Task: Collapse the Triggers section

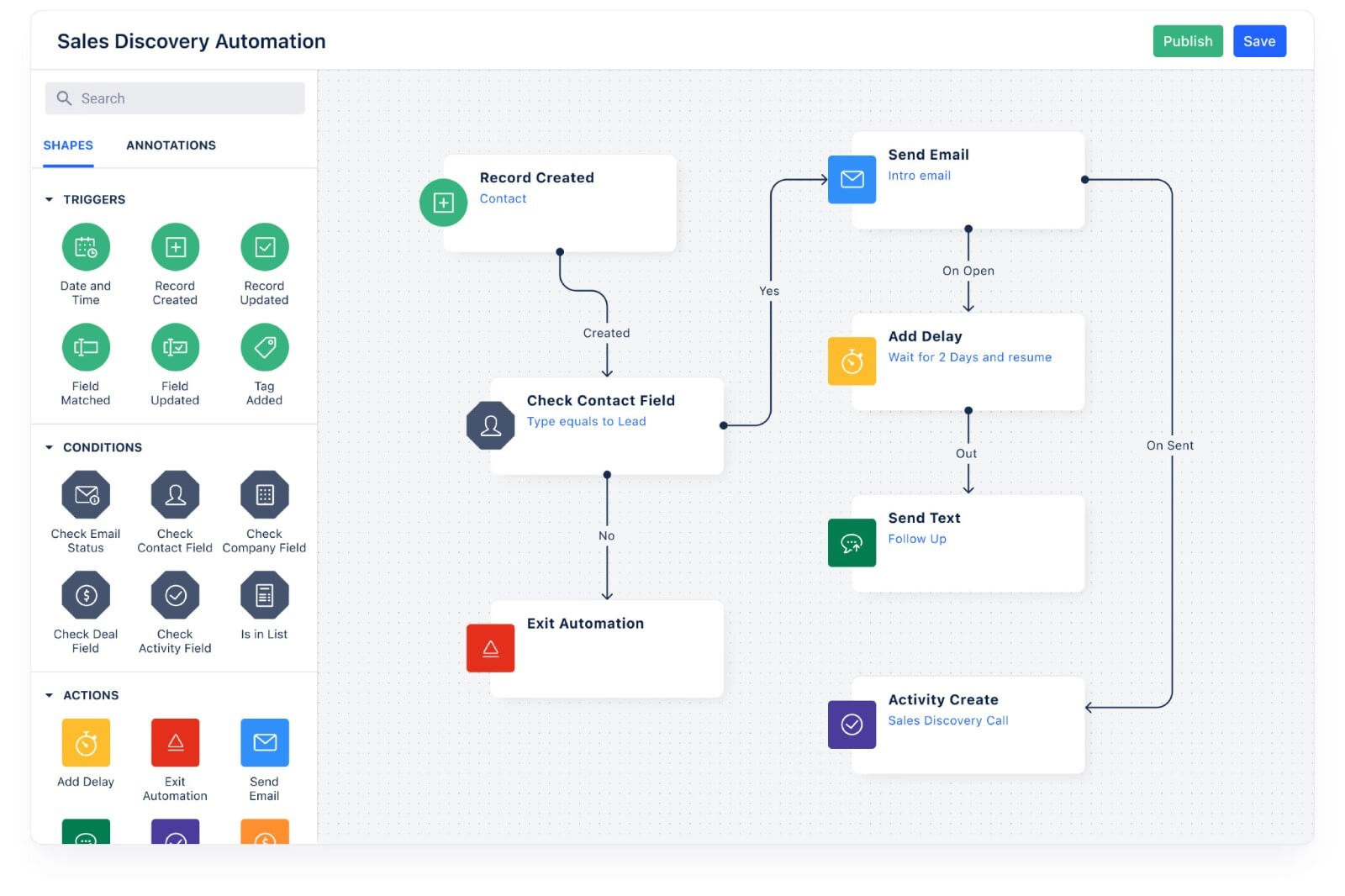Action: [49, 199]
